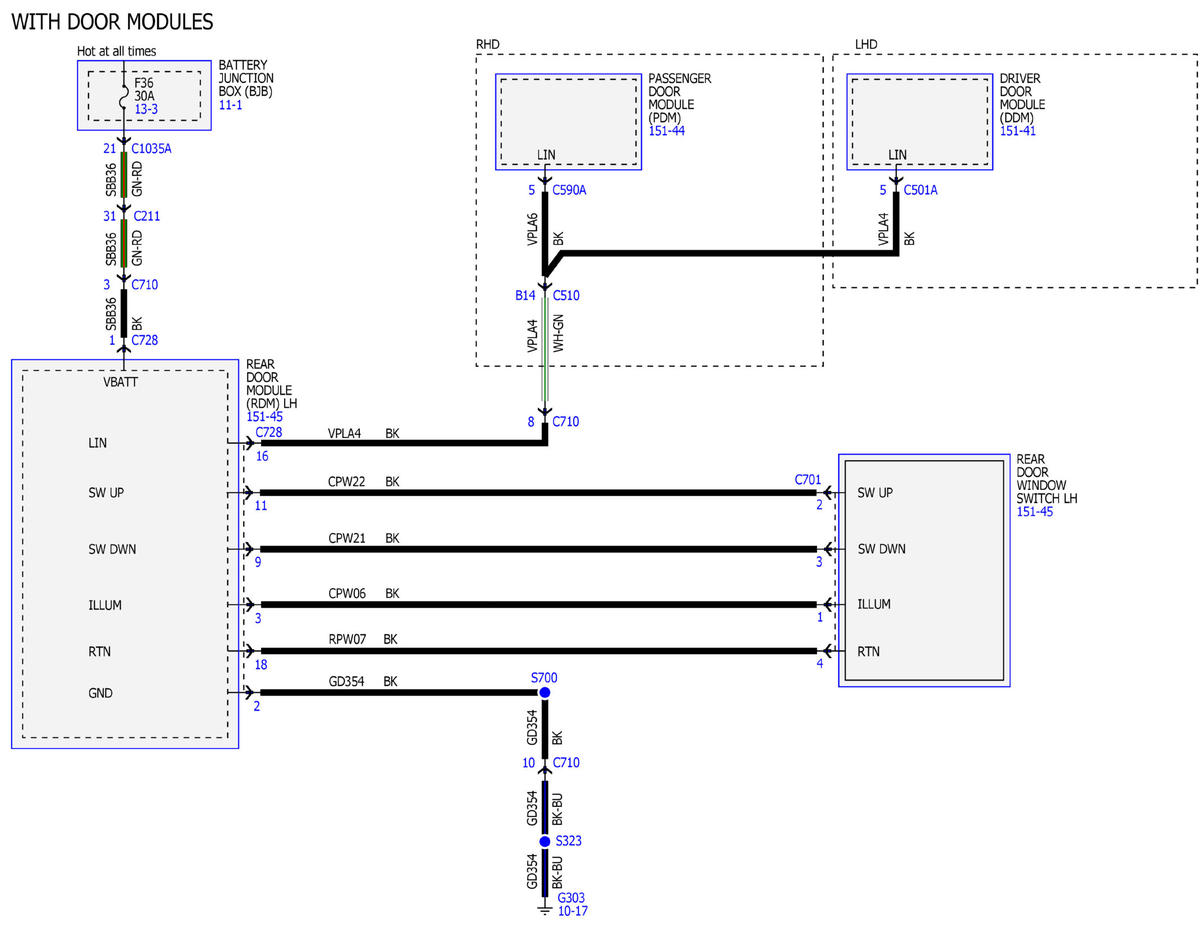Select the C728 label above pin 16
The width and height of the screenshot is (1200, 927).
pyautogui.click(x=270, y=432)
